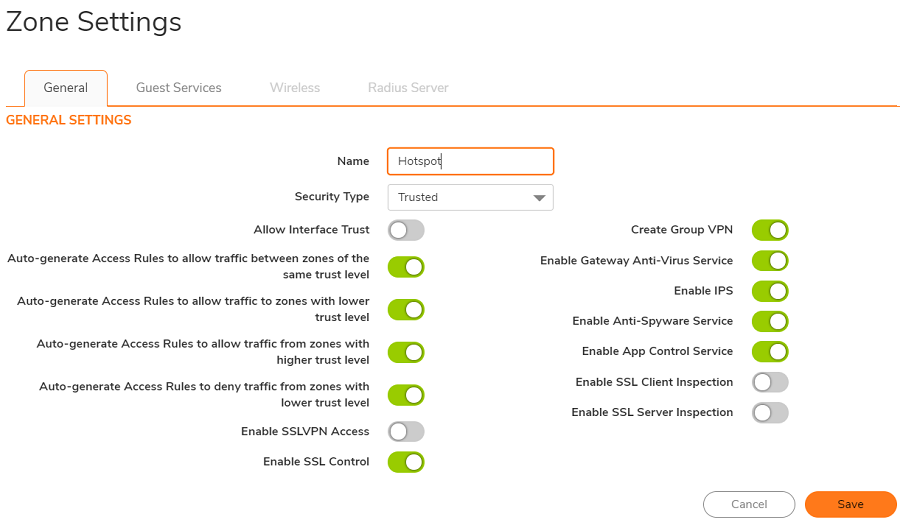
Task: Disable Create Group VPN toggle
Action: (x=770, y=230)
